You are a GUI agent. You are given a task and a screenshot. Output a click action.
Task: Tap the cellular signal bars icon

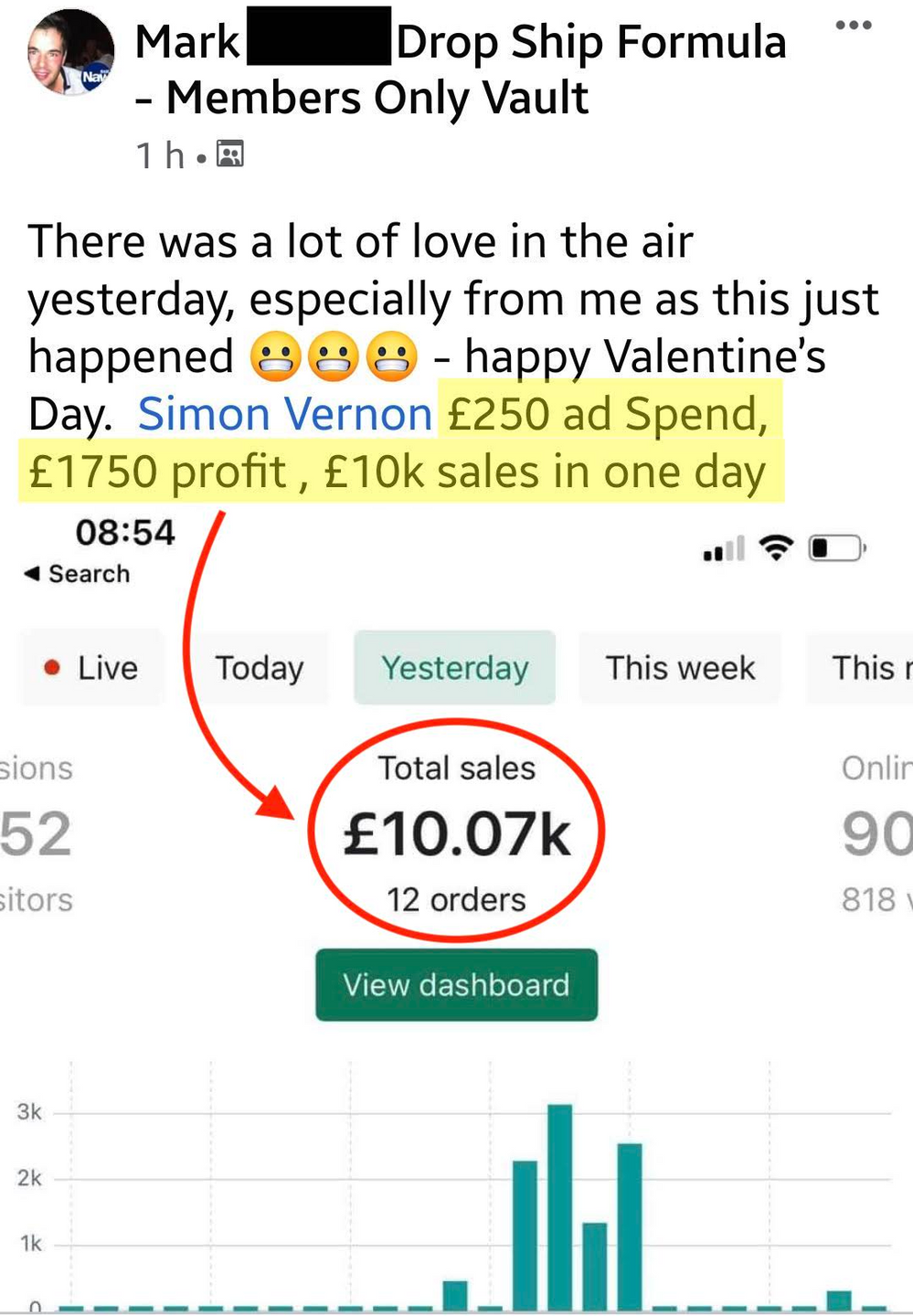[724, 549]
